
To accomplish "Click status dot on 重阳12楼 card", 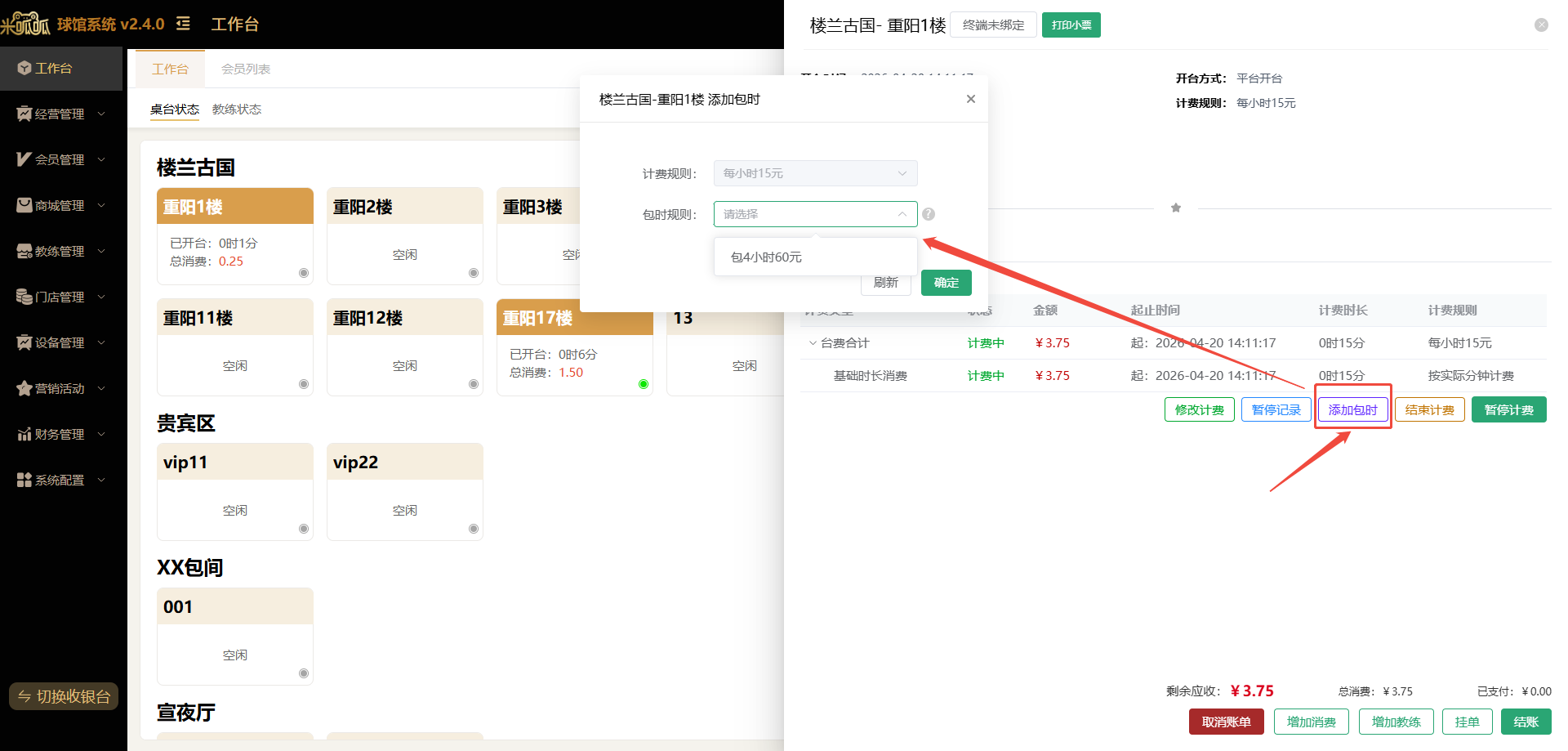I will pyautogui.click(x=474, y=384).
